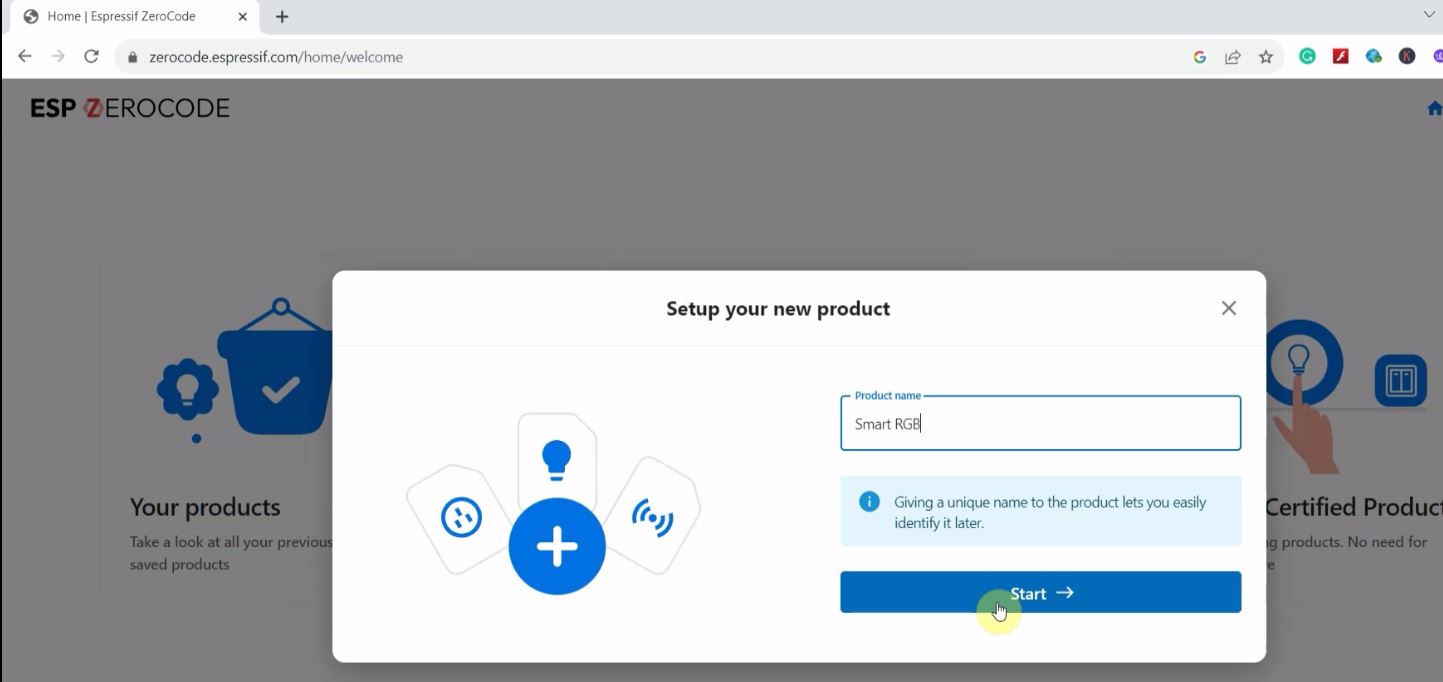Open the Flash extension icon

(1341, 57)
